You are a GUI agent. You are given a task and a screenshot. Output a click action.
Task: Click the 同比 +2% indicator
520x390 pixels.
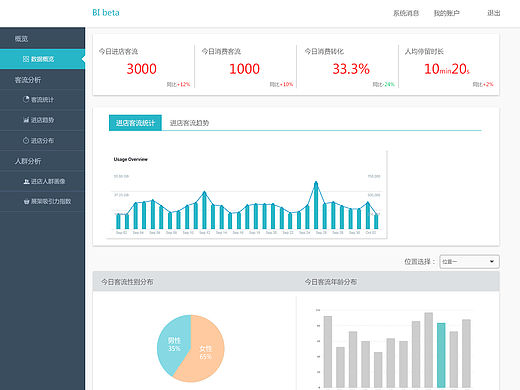pos(483,84)
